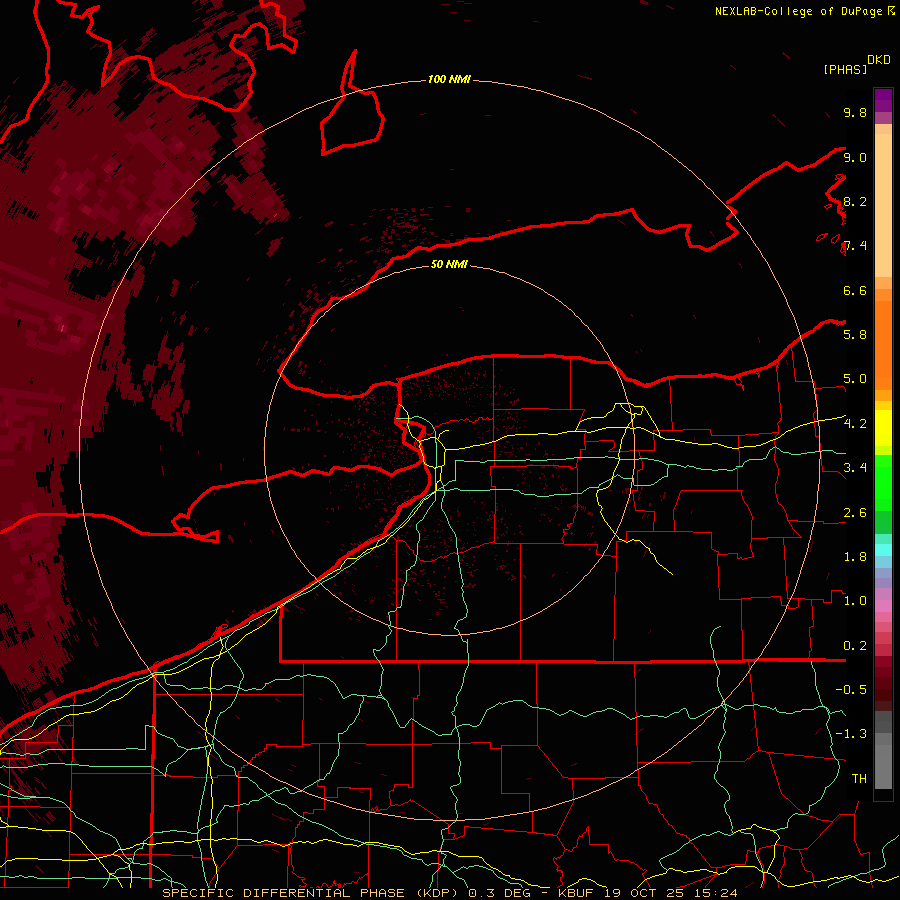Image resolution: width=900 pixels, height=900 pixels.
Task: Click the 50 NMI range ring label
Action: pyautogui.click(x=449, y=264)
